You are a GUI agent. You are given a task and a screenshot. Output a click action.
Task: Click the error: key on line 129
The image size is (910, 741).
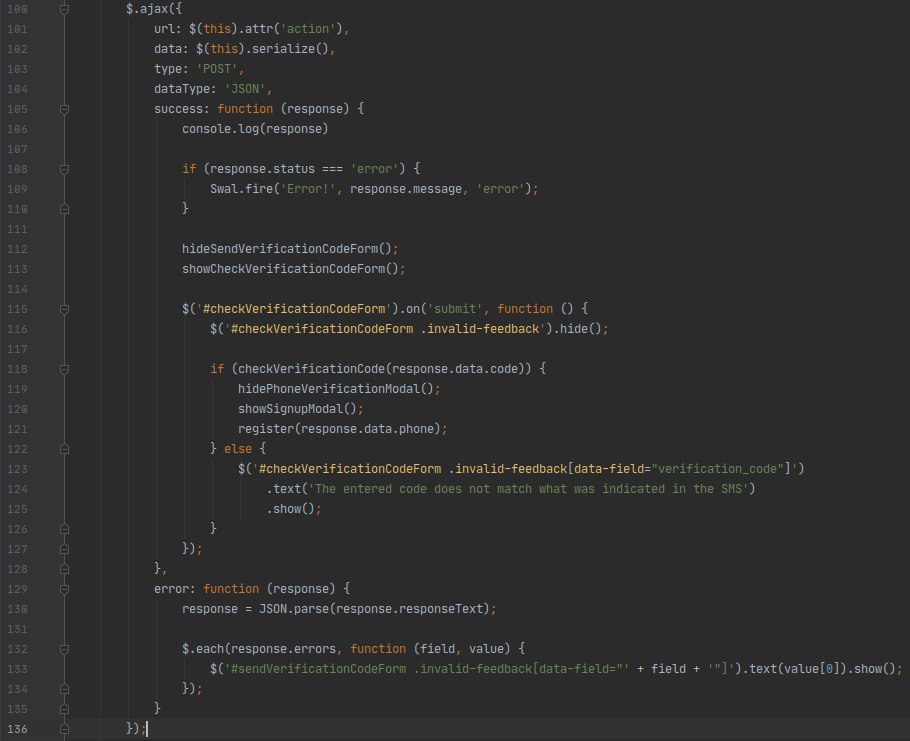tap(175, 589)
